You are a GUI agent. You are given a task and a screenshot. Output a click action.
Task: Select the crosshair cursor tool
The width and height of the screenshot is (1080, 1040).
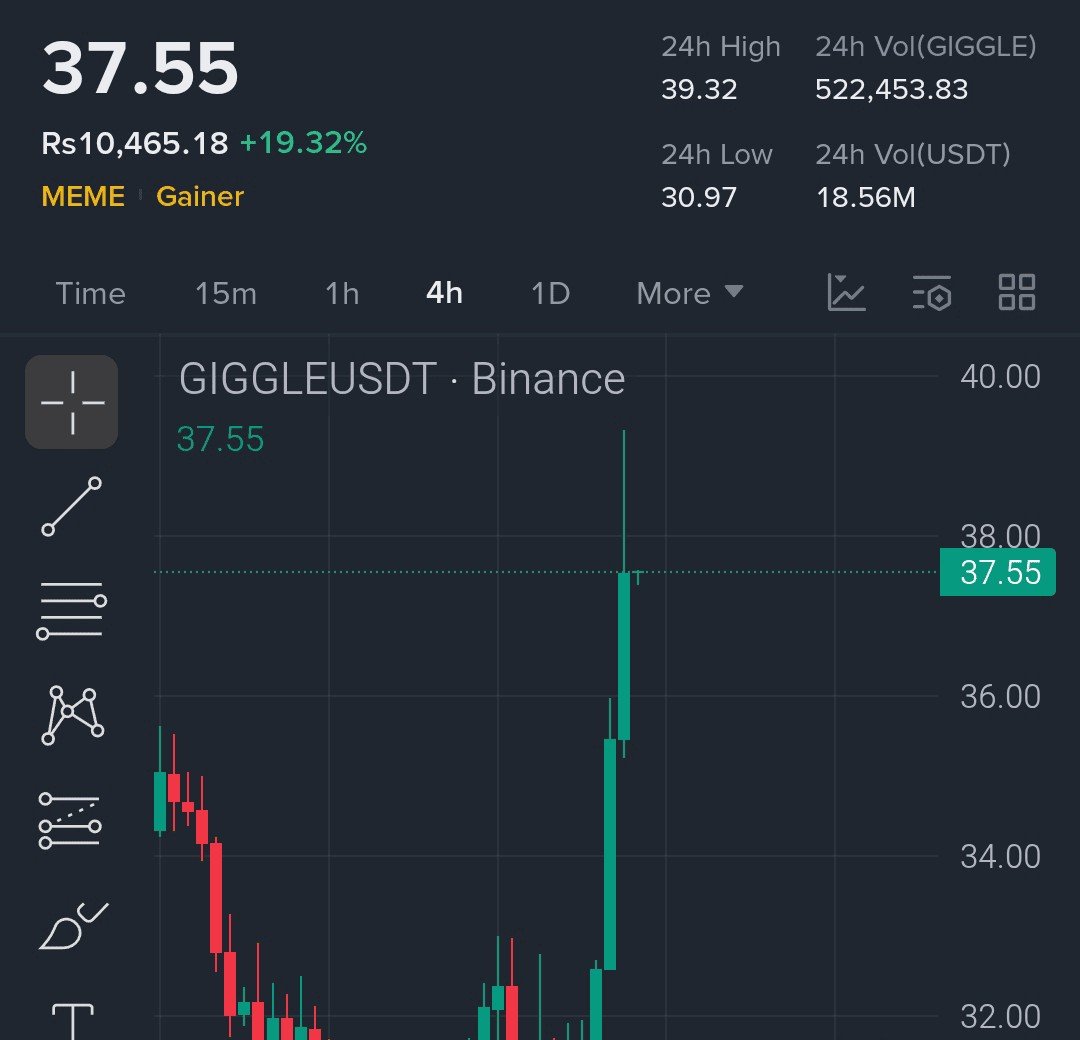click(72, 402)
